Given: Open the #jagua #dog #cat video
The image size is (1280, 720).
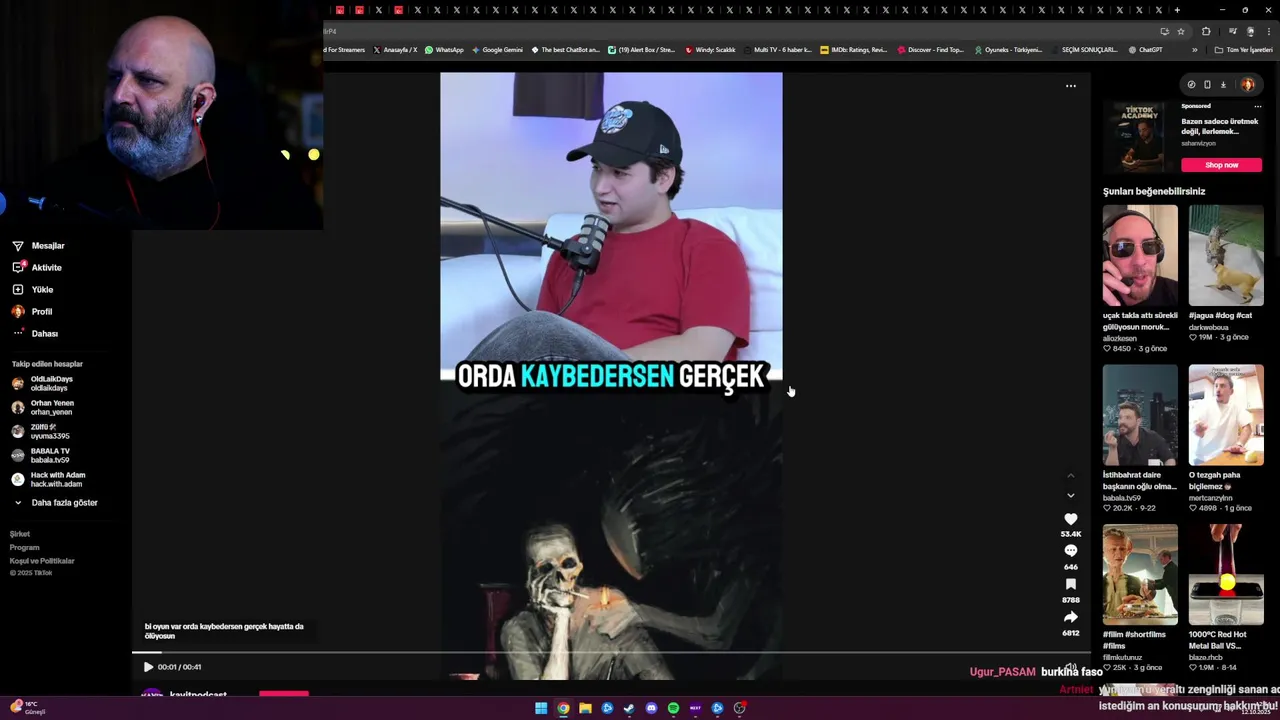Looking at the screenshot, I should 1226,256.
